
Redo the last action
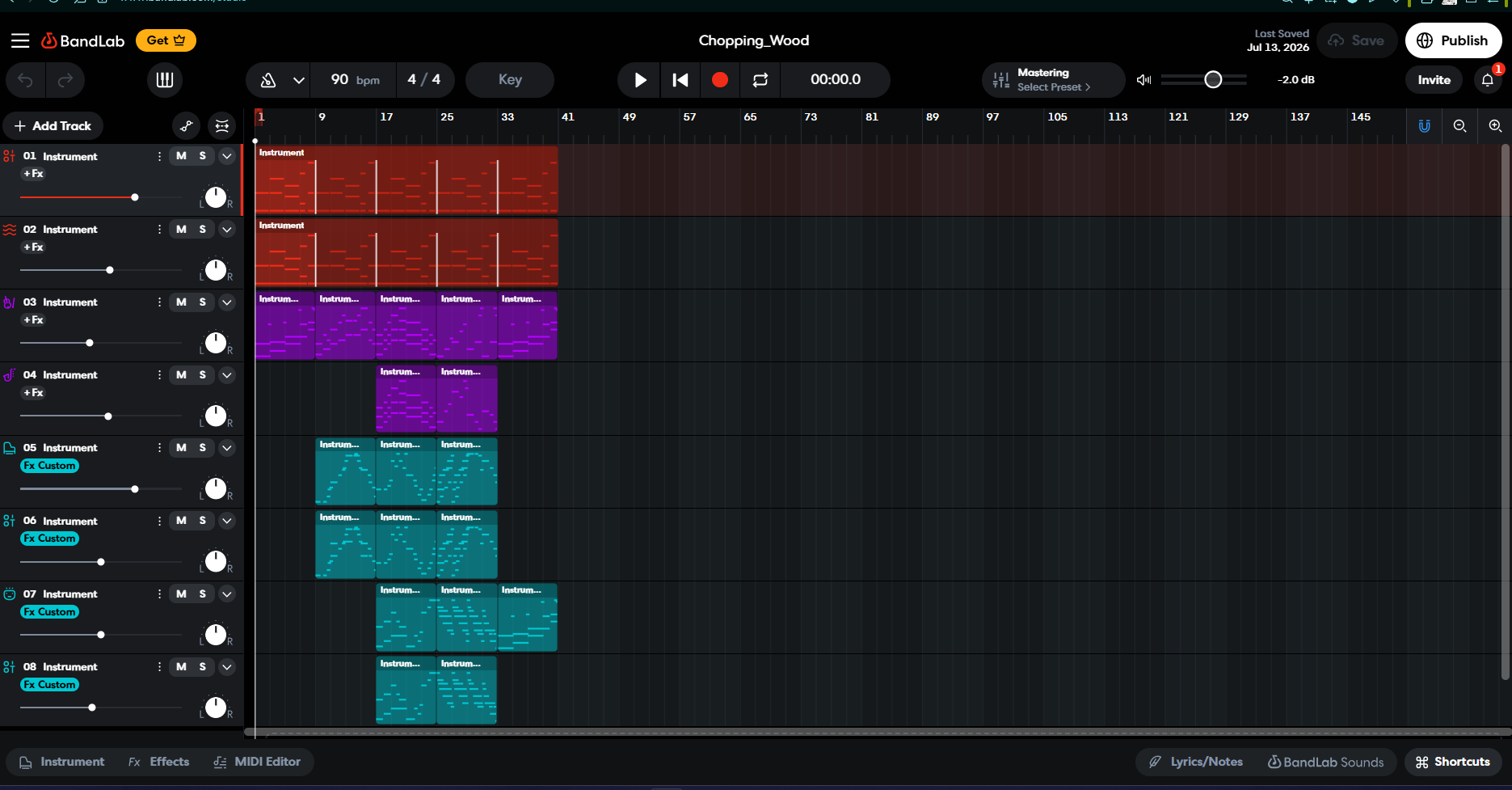65,80
